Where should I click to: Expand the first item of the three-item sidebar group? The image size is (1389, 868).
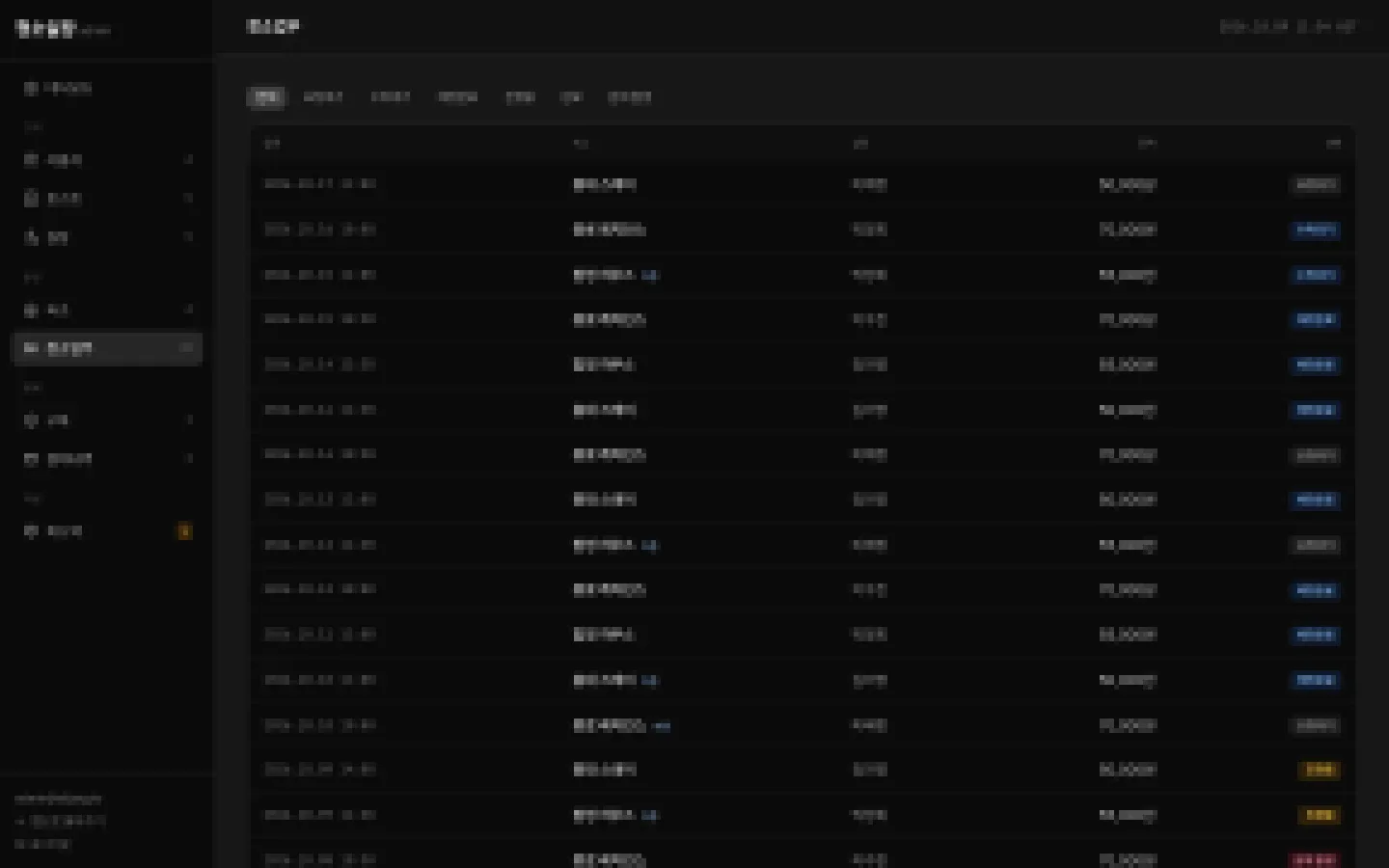(x=108, y=160)
